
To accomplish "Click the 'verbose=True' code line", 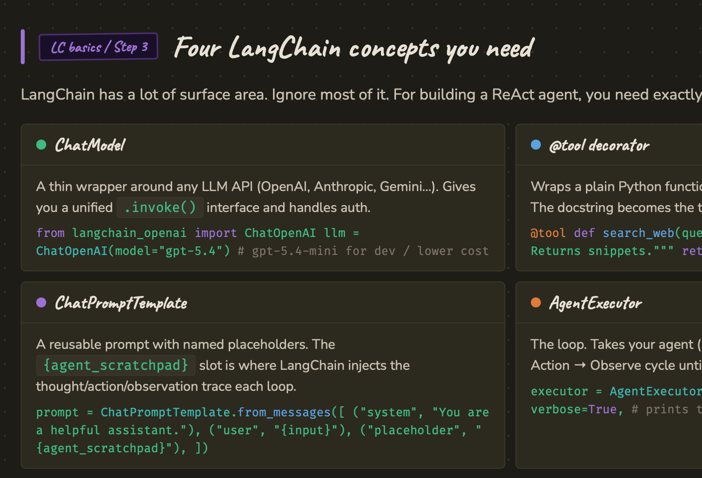I will (x=616, y=409).
